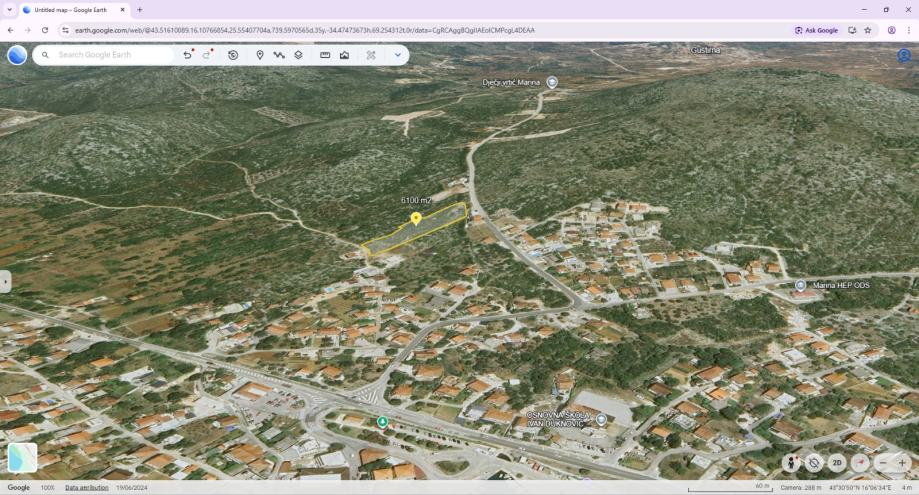Click the greyed-out collapse tool icon
Image resolution: width=919 pixels, height=495 pixels.
pos(371,55)
